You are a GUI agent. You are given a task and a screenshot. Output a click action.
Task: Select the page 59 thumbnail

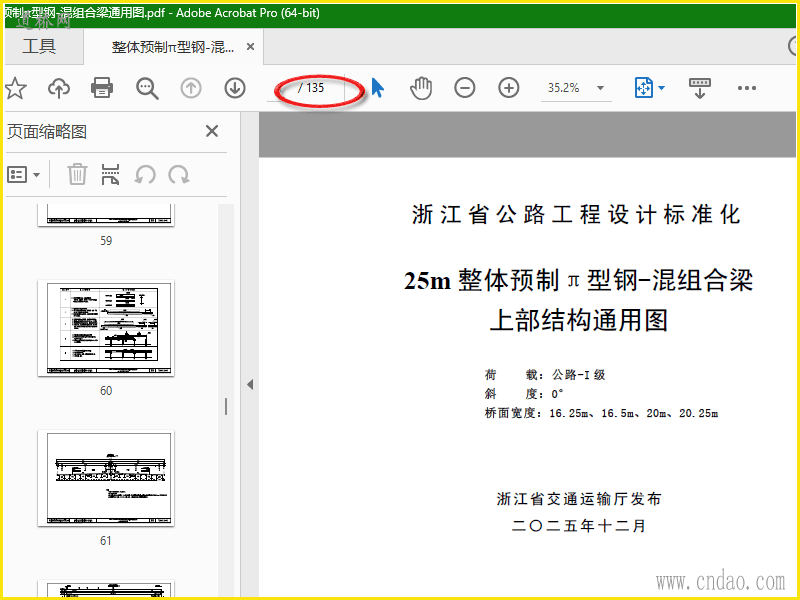[106, 215]
